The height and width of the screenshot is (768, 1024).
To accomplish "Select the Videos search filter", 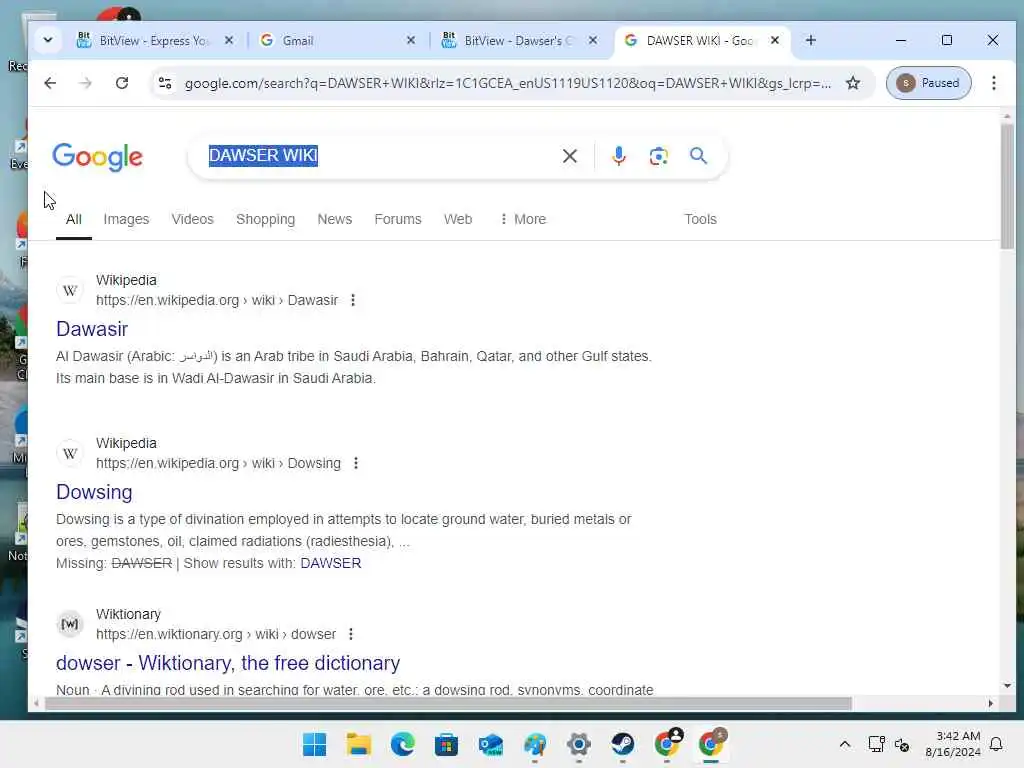I will tap(193, 219).
